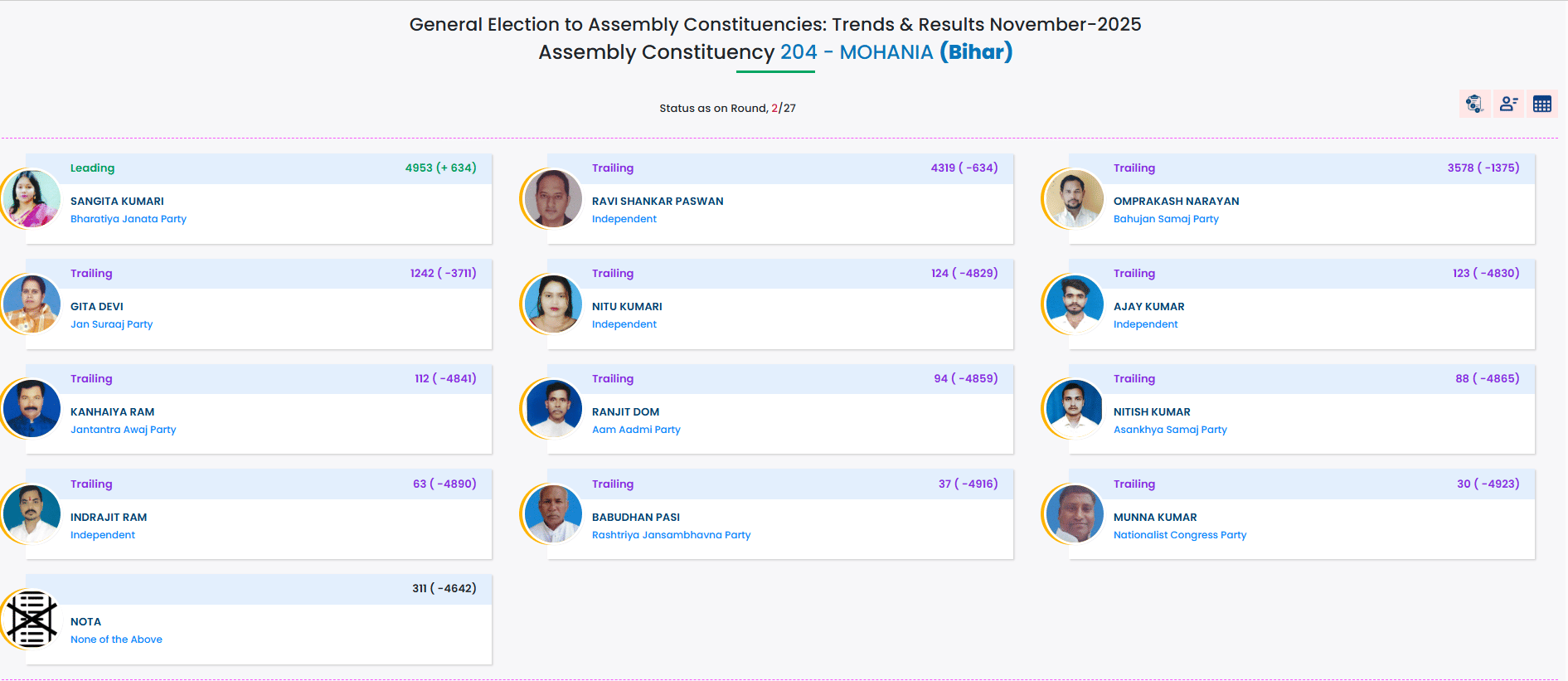Click Ravi Shankar Paswan's photo
Viewport: 1568px width, 681px height.
[553, 199]
